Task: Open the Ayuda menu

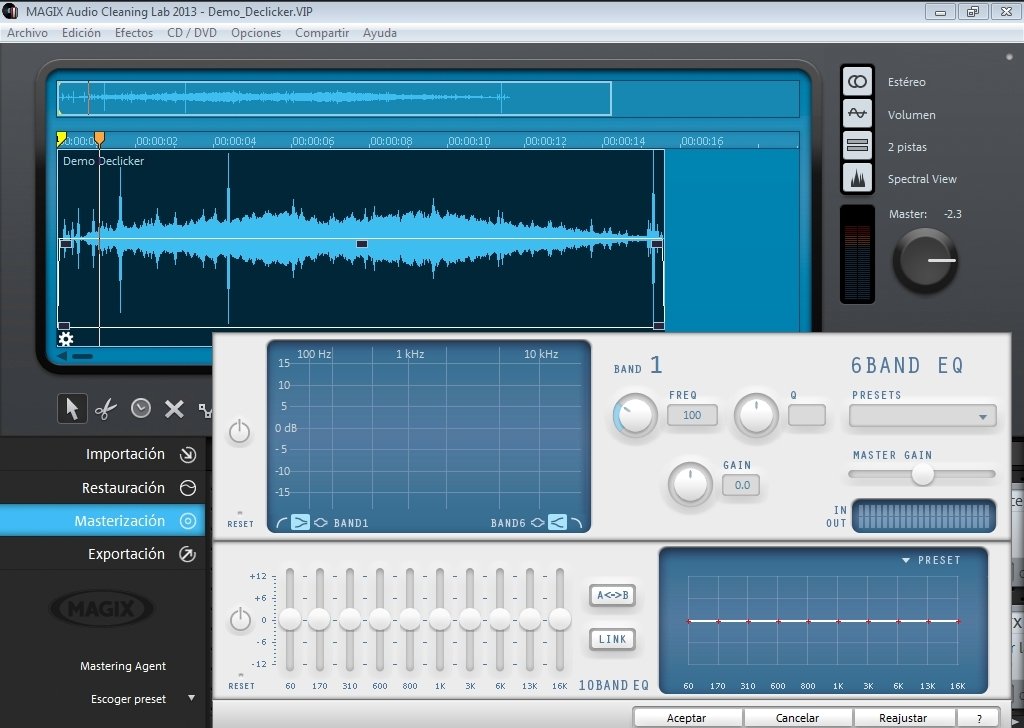Action: pyautogui.click(x=380, y=33)
